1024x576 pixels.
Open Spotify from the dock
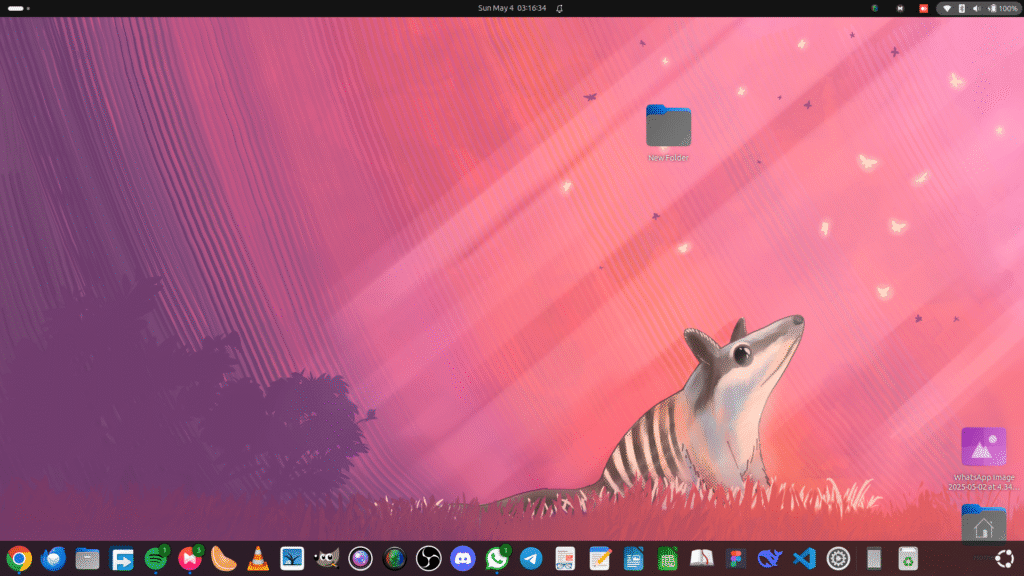pyautogui.click(x=155, y=559)
